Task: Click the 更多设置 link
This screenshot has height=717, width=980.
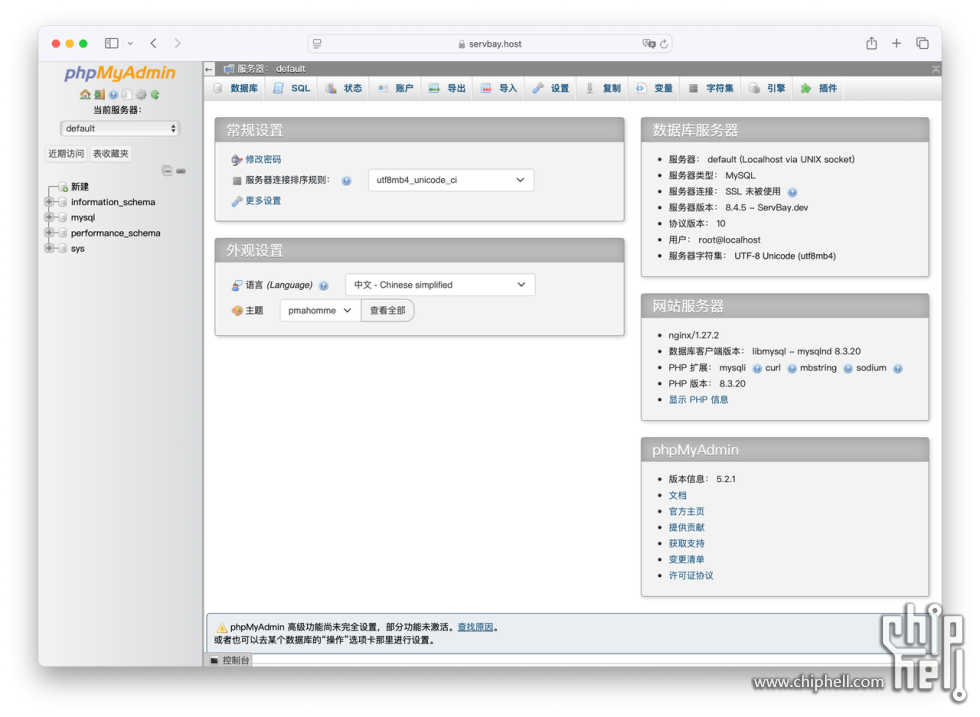Action: pos(263,201)
